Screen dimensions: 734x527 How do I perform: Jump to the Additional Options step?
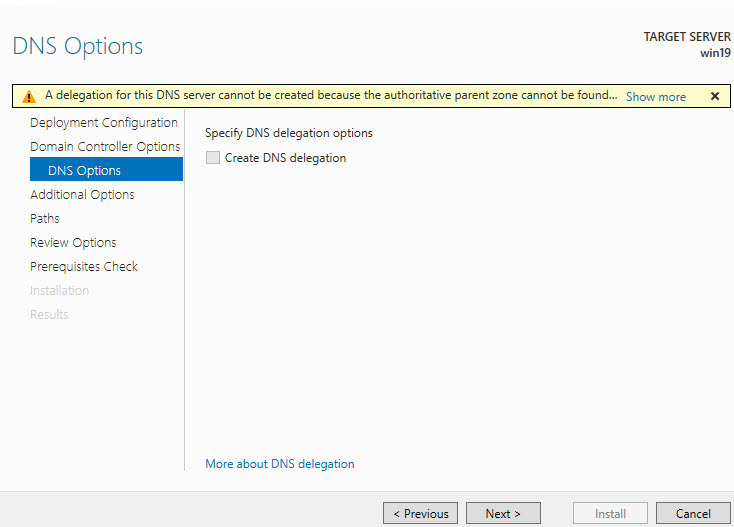coord(82,195)
